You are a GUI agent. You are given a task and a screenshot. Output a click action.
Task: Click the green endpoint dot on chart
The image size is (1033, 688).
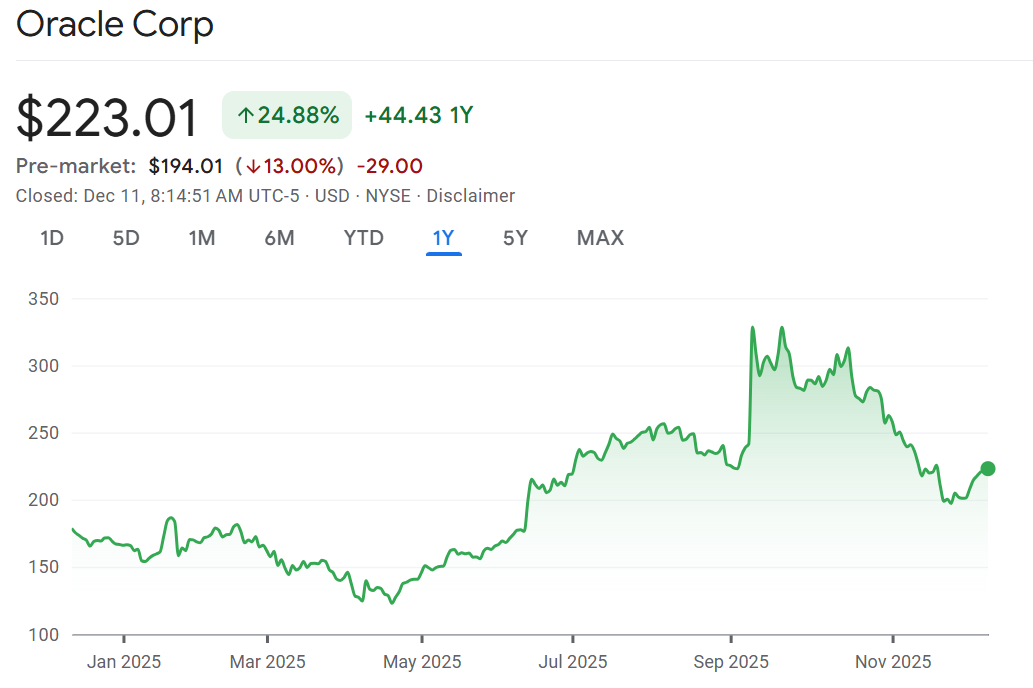point(988,469)
